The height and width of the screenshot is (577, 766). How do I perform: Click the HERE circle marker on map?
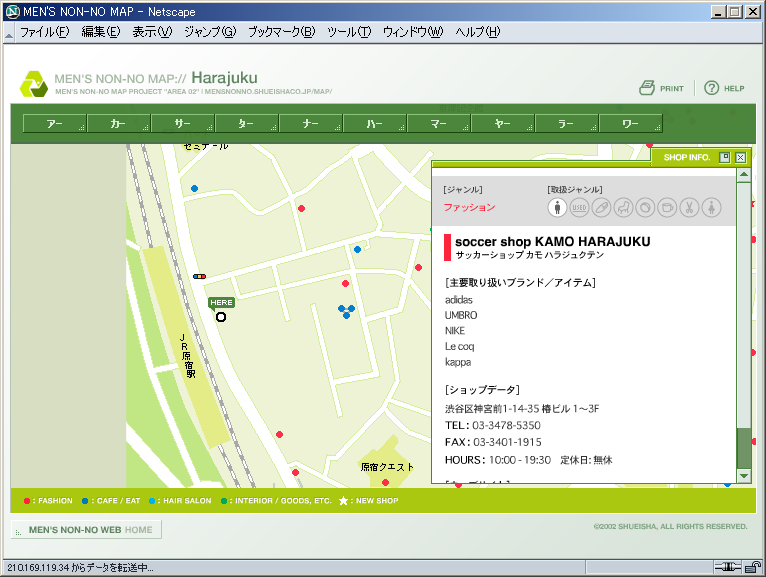coord(221,317)
